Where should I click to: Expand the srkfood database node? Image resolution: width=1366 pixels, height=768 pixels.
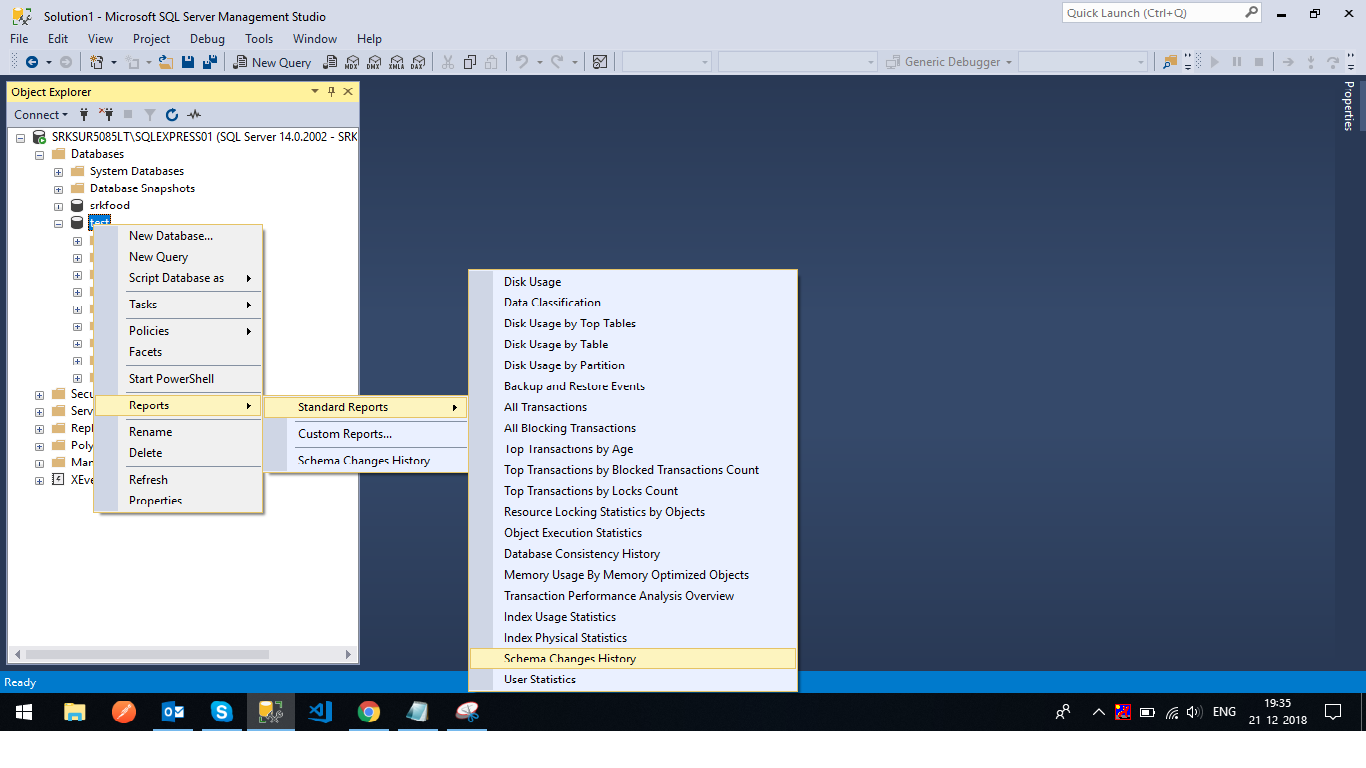click(x=57, y=205)
